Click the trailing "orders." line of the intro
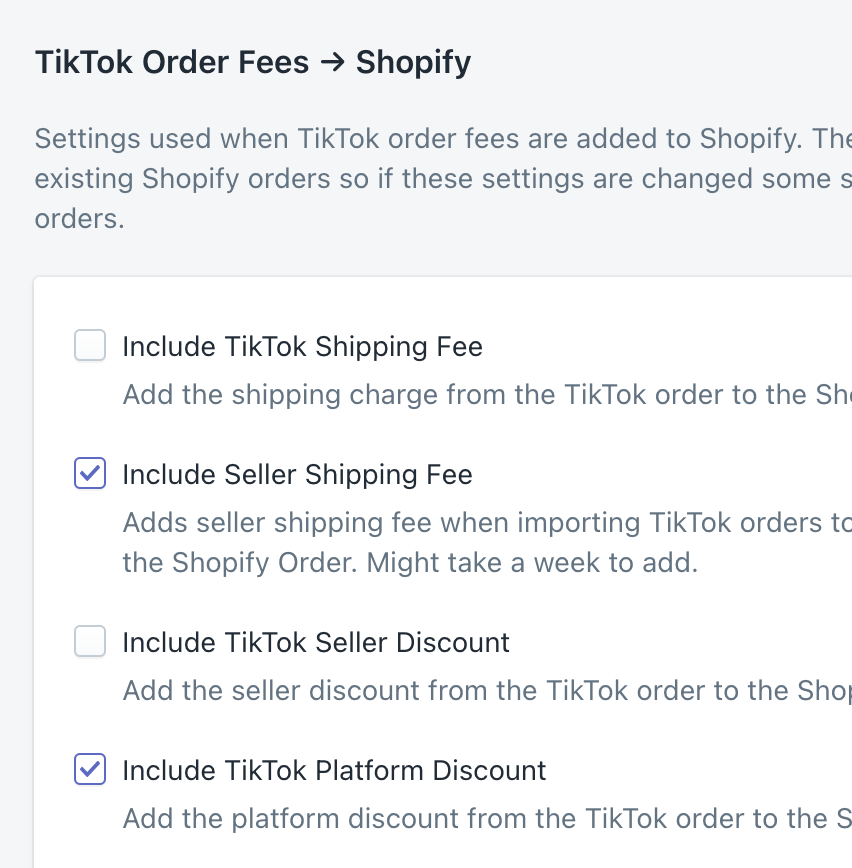Image resolution: width=852 pixels, height=868 pixels. click(x=79, y=218)
